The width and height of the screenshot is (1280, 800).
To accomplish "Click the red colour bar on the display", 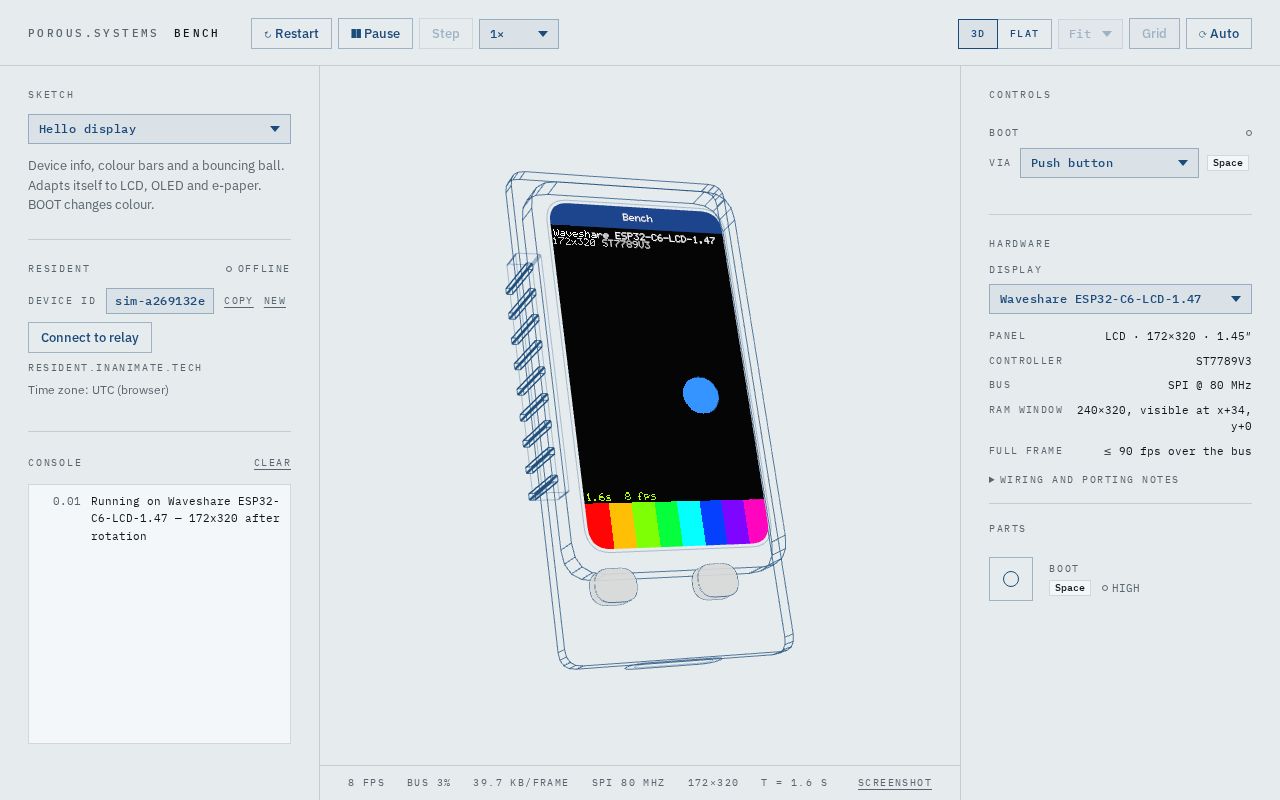I will click(600, 526).
